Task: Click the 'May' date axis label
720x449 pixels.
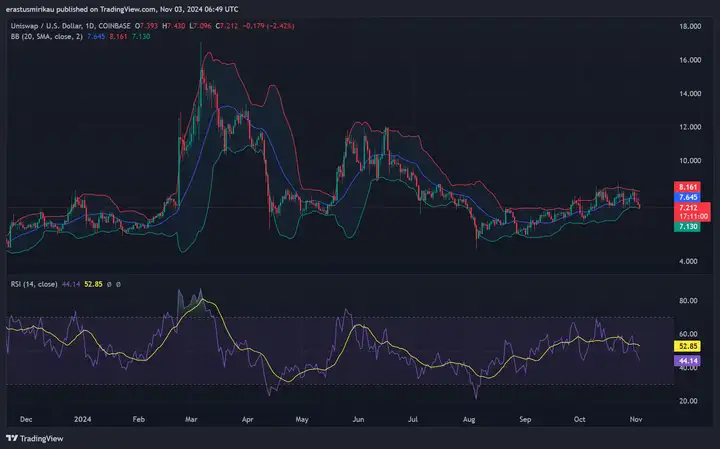Action: [x=302, y=419]
